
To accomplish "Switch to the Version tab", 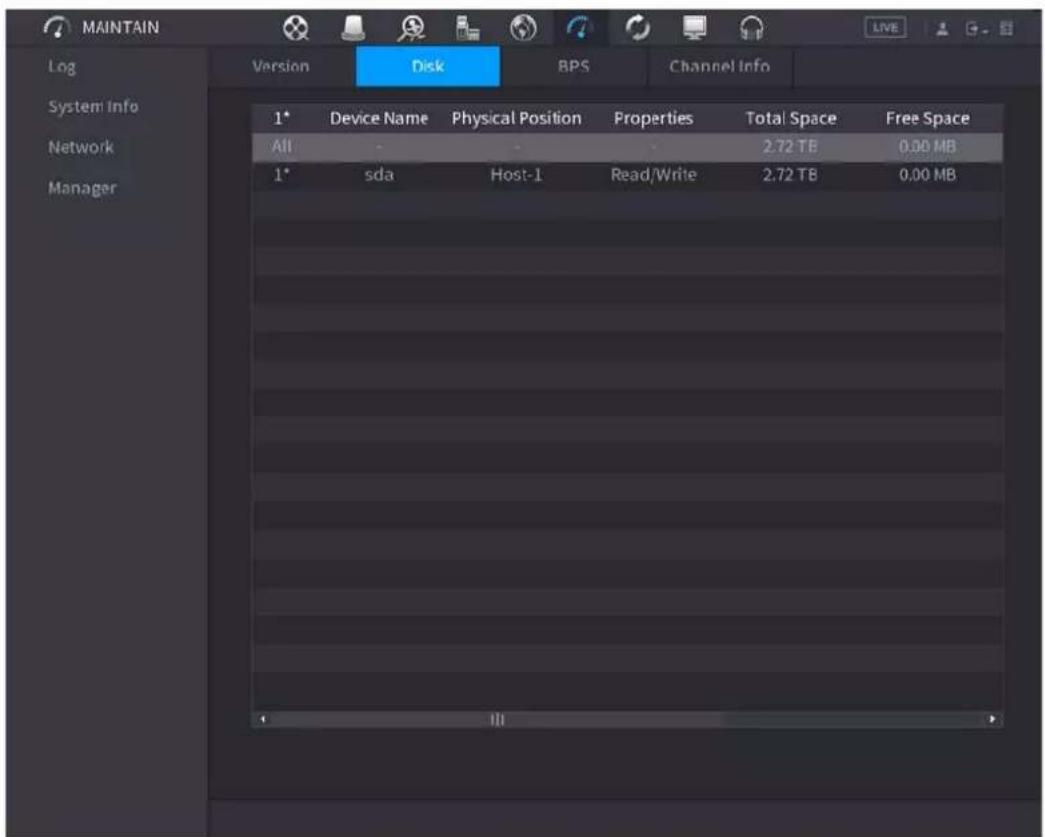I will (281, 67).
